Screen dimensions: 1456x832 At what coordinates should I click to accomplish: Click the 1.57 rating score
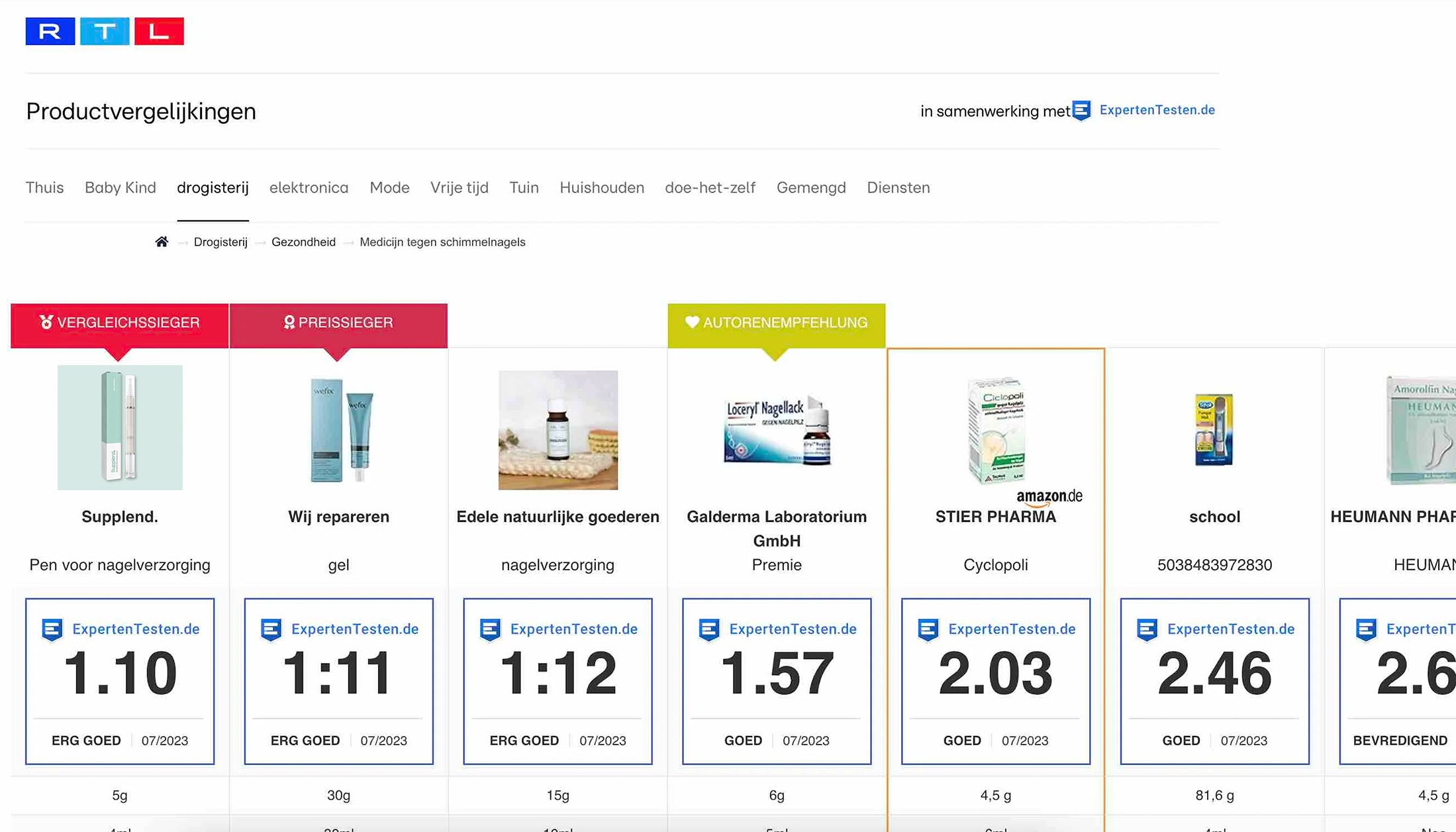coord(777,674)
